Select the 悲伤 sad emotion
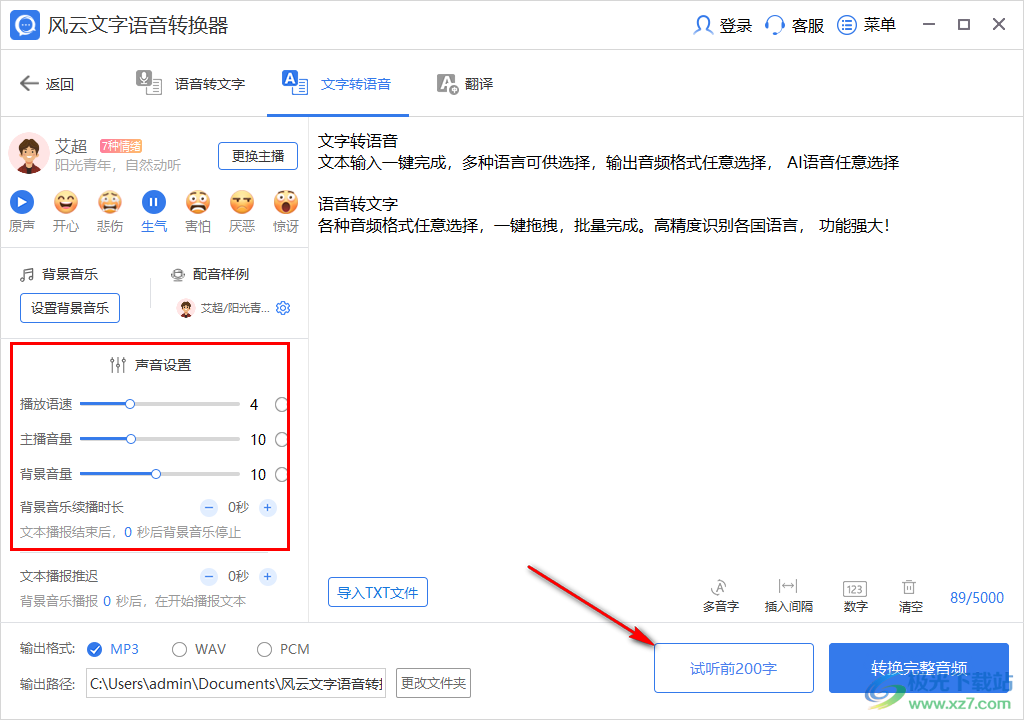This screenshot has width=1024, height=720. pyautogui.click(x=110, y=203)
